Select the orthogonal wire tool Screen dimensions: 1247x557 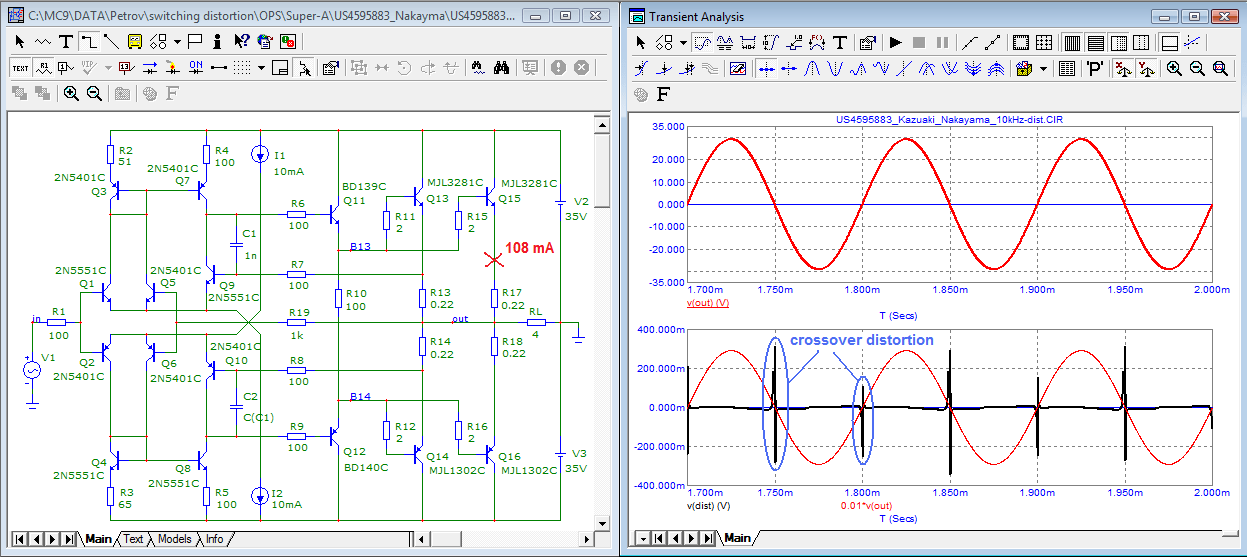(x=88, y=41)
